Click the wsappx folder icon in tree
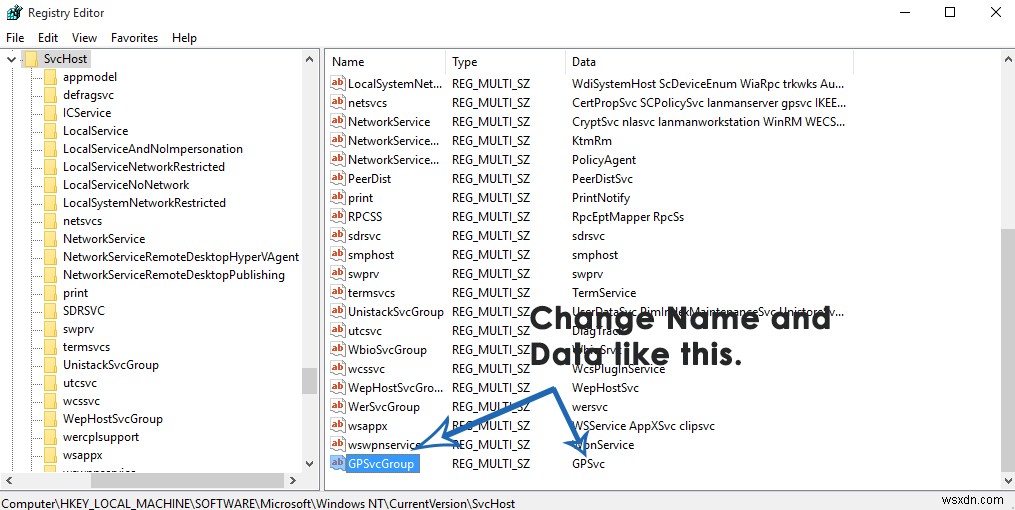 click(50, 455)
